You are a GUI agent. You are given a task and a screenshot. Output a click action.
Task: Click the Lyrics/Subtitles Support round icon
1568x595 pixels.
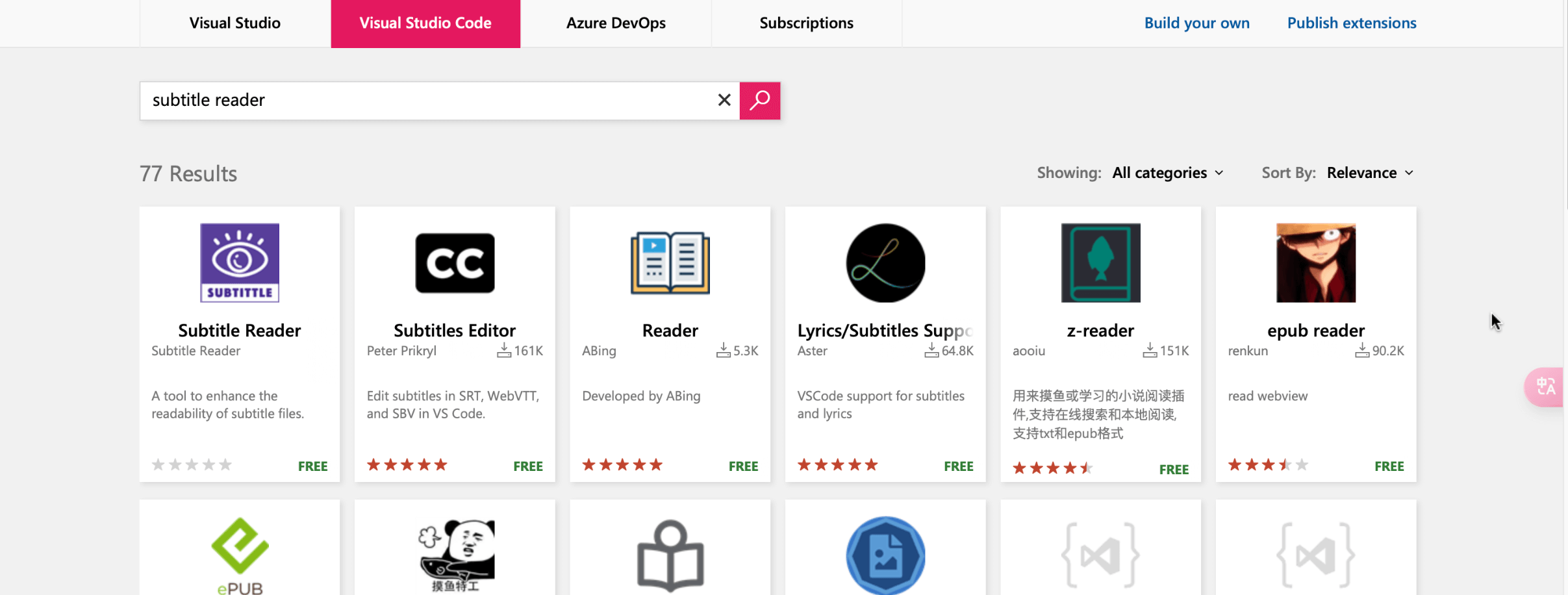[885, 262]
